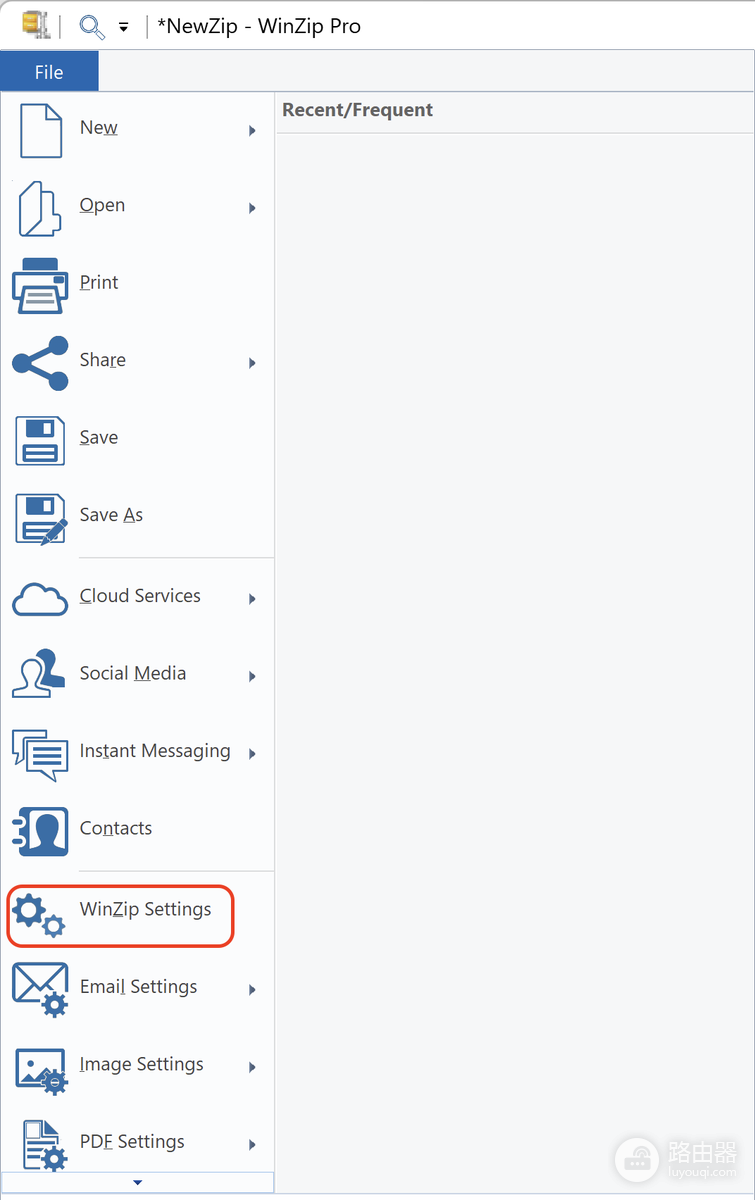Click the magnifier search icon in title bar
Screen dimensions: 755x1200
click(92, 26)
